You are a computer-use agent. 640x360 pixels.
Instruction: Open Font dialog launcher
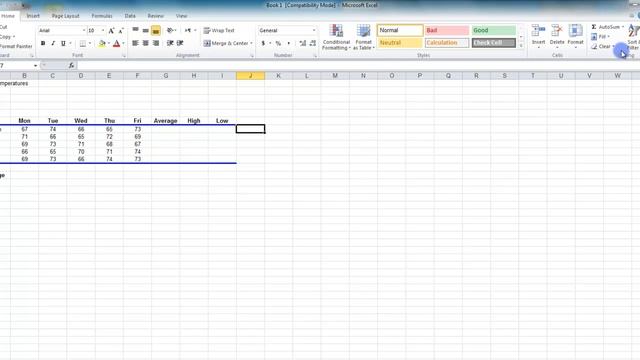point(124,56)
